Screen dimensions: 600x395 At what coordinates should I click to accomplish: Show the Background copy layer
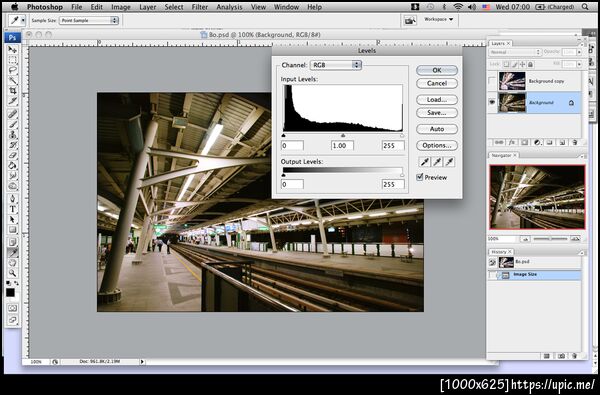point(492,81)
